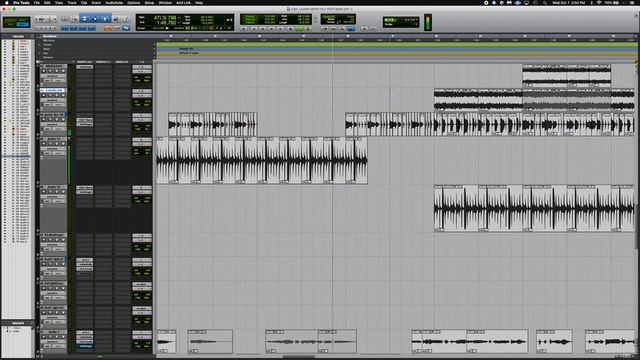Record-enable the Audio 12 track
This screenshot has height=360, width=640.
click(x=44, y=192)
